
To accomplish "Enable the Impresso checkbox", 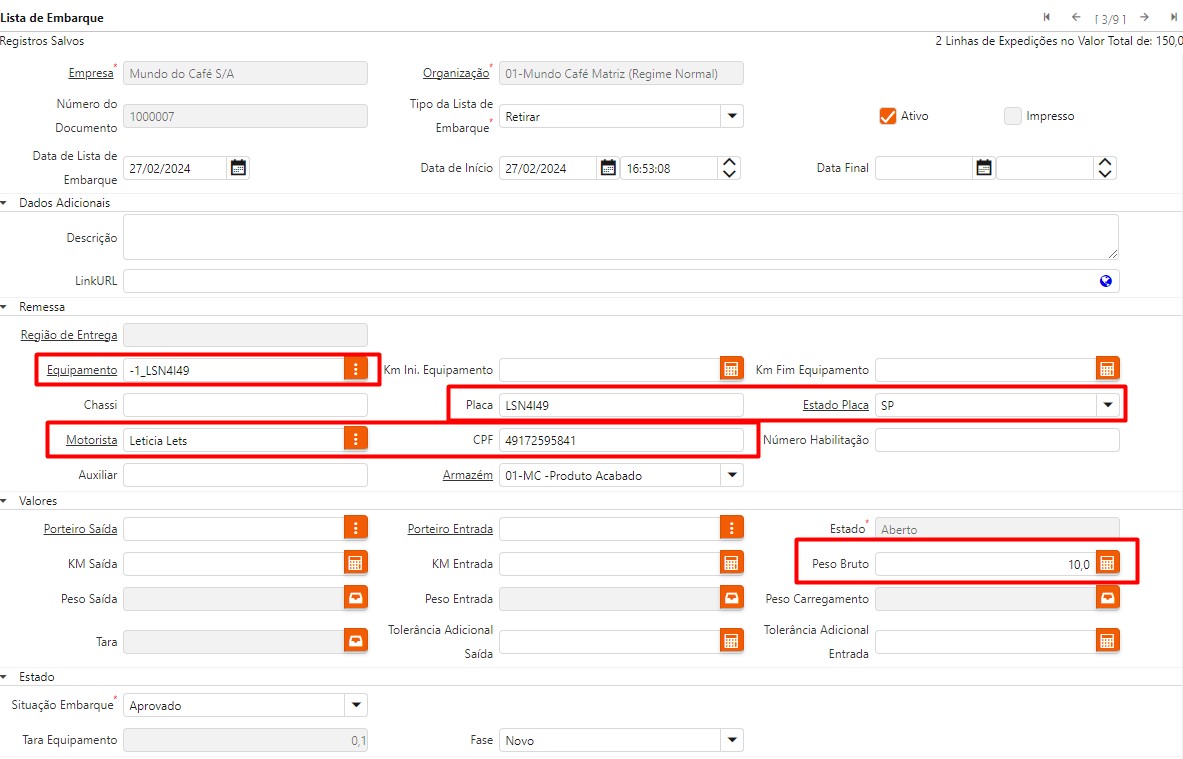I will (1012, 116).
